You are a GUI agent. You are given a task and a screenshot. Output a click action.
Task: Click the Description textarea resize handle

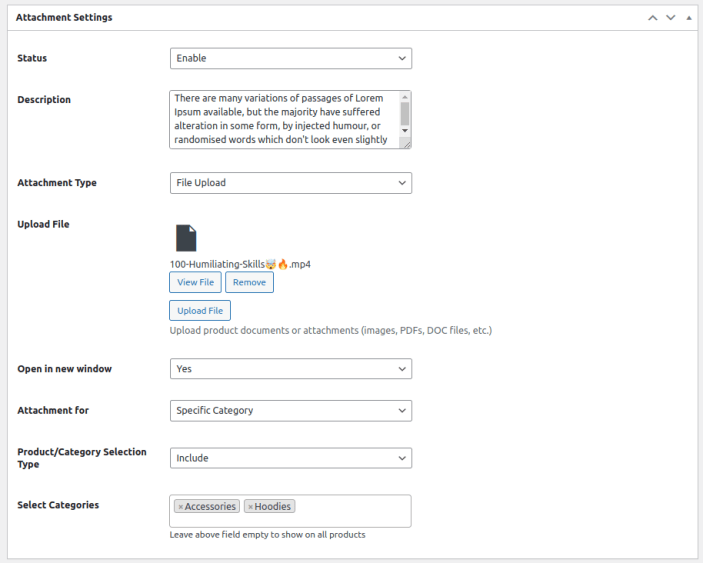point(405,143)
